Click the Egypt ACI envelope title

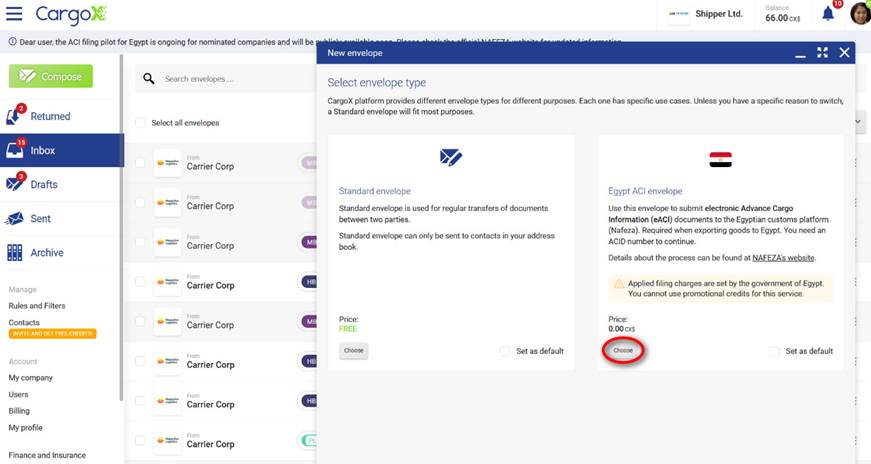coord(645,191)
